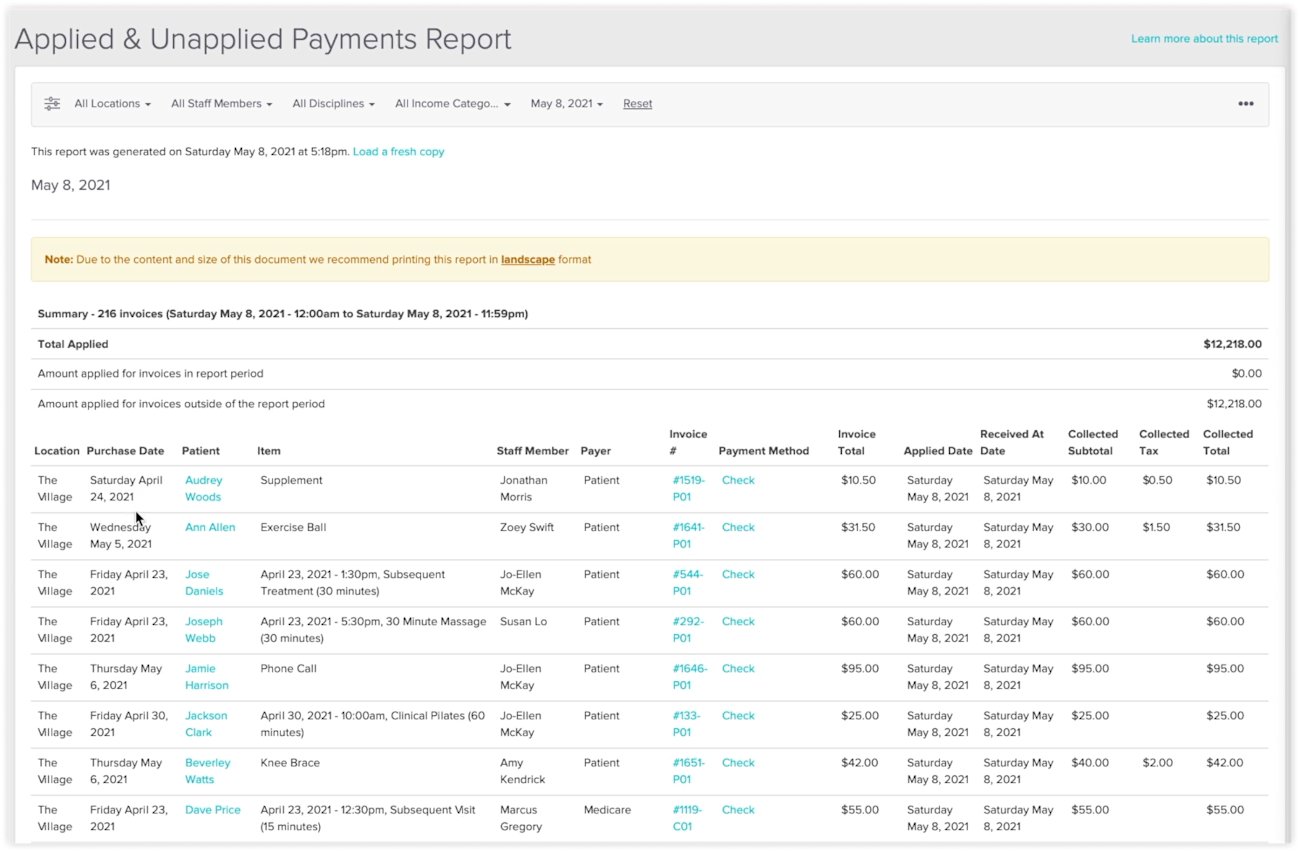Reset all report filters
Viewport: 1300px width, 852px height.
[x=637, y=103]
